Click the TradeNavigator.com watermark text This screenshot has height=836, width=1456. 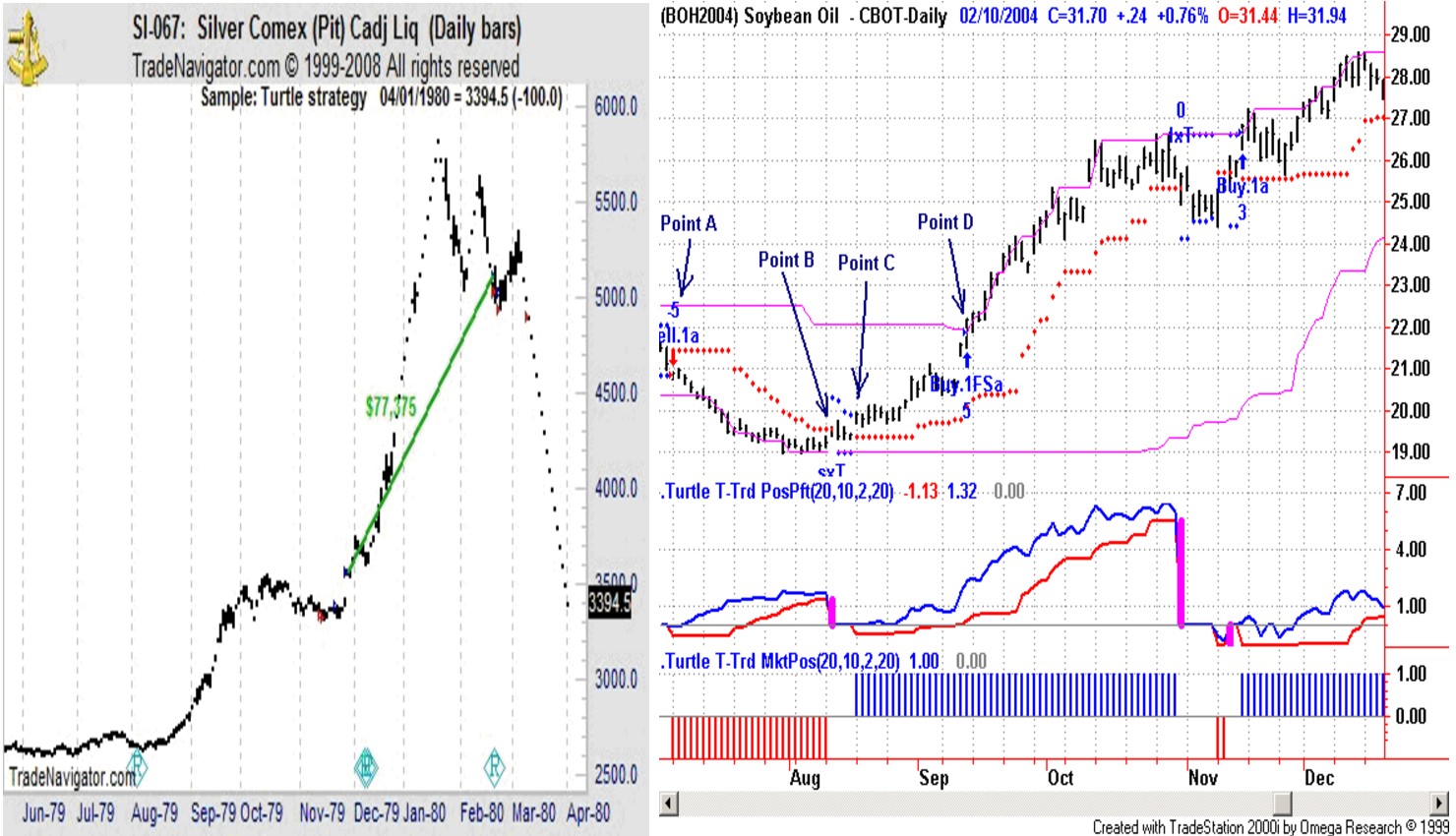click(69, 777)
